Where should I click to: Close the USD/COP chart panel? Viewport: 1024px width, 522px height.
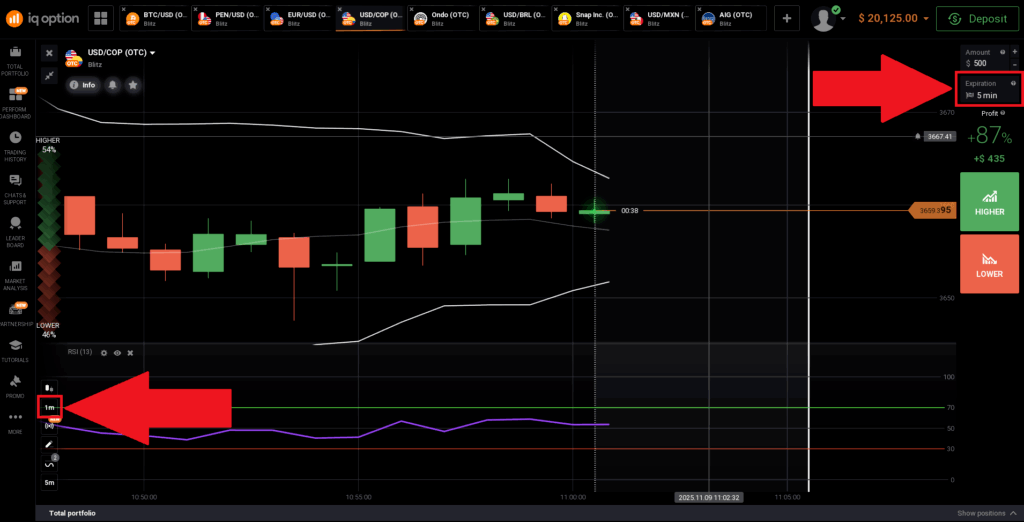click(49, 54)
